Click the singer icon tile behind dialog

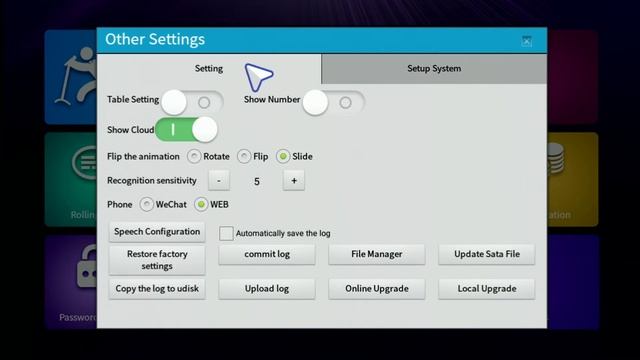(71, 77)
